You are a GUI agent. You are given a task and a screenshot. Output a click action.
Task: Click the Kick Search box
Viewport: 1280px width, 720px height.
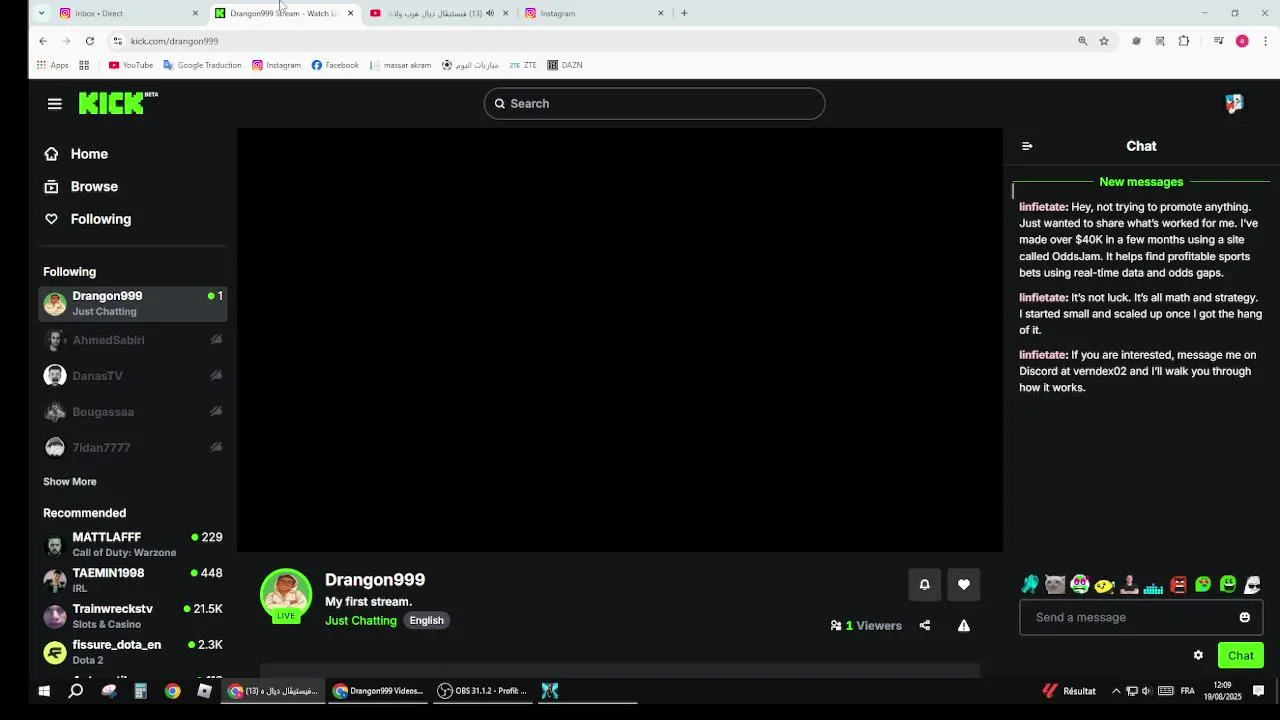pyautogui.click(x=655, y=104)
